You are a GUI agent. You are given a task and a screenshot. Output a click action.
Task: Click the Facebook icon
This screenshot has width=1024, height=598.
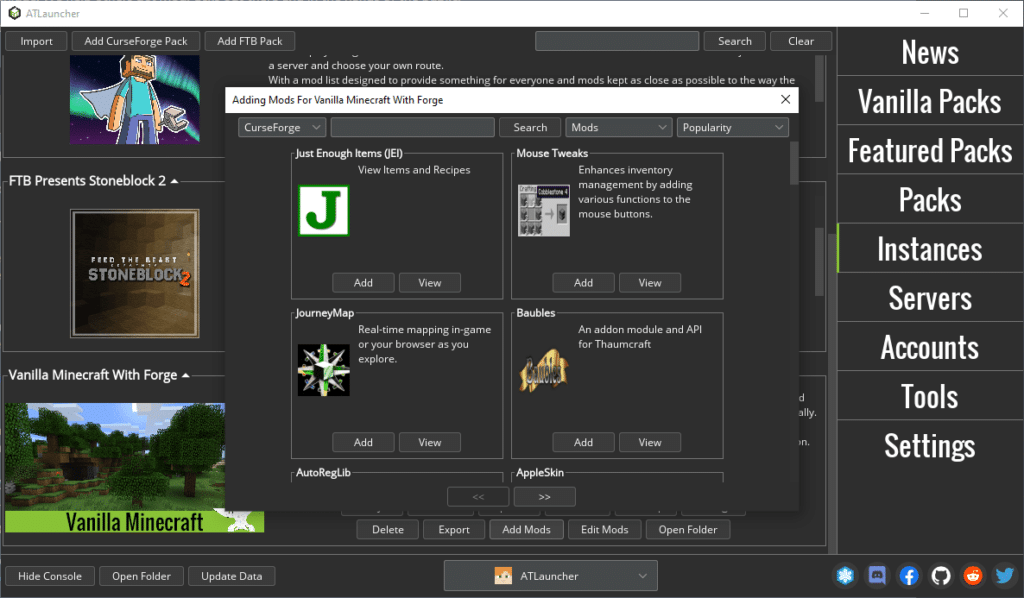[x=908, y=576]
